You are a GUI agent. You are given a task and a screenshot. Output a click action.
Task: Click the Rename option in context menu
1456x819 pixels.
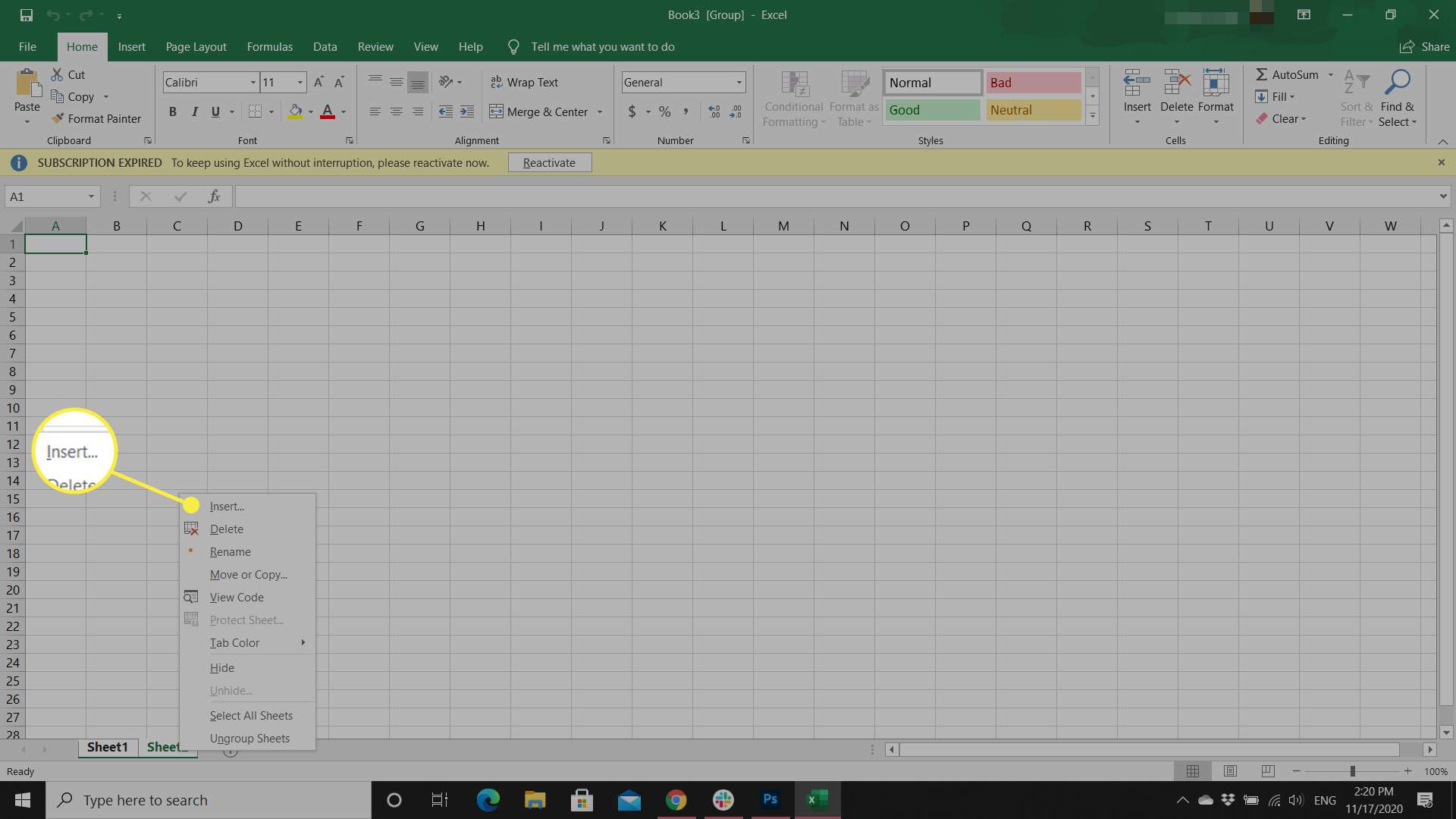(230, 551)
